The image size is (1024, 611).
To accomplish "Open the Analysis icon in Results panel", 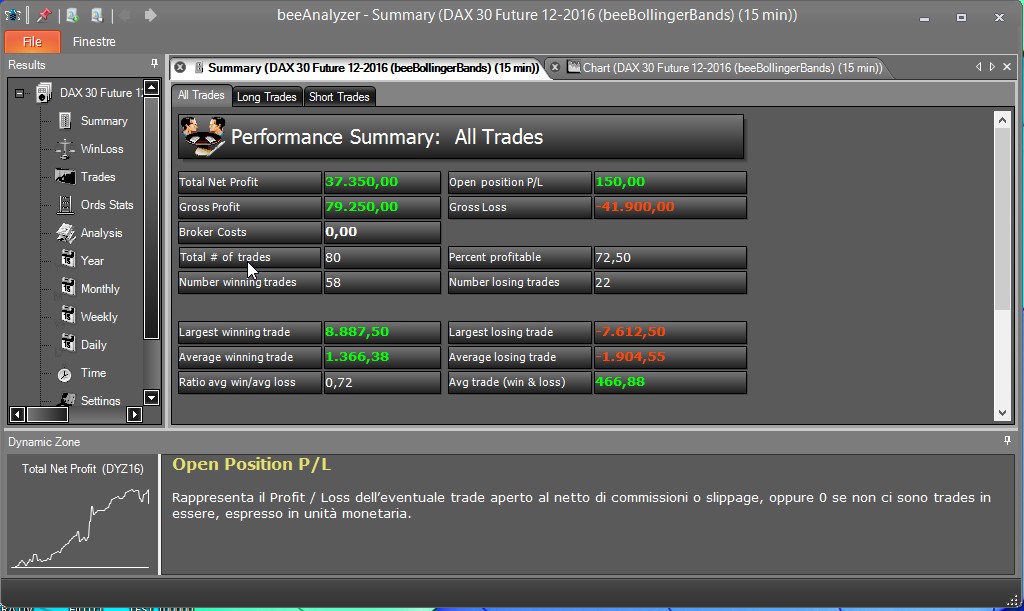I will (x=65, y=233).
